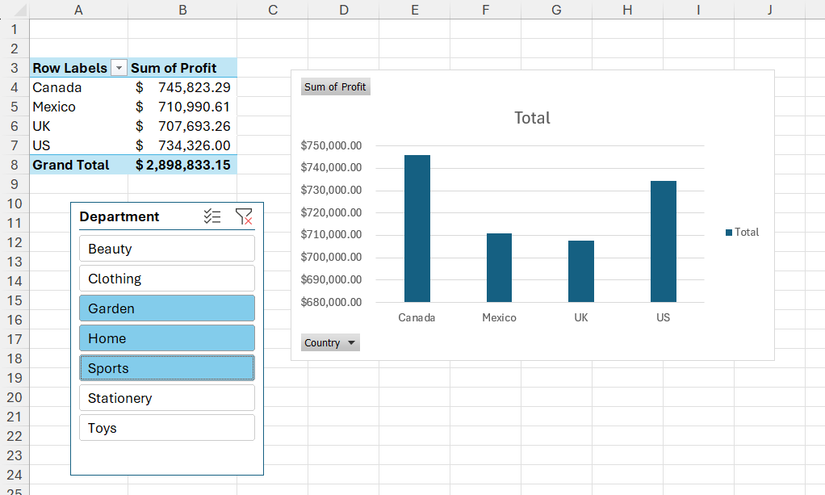Click the chart title Total

click(532, 118)
